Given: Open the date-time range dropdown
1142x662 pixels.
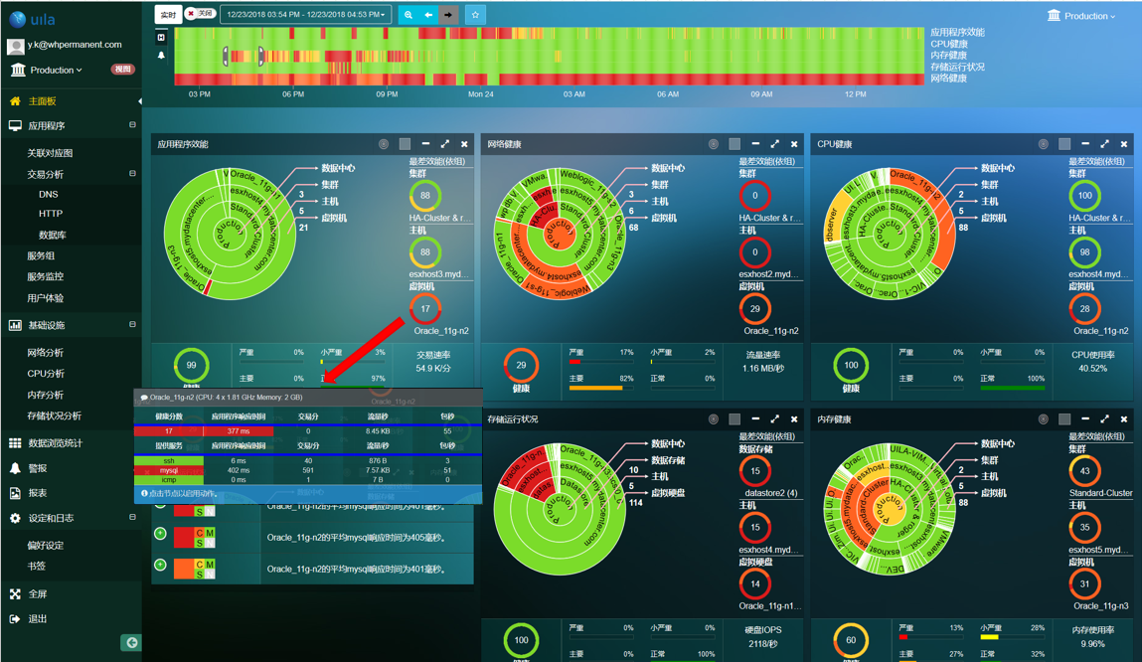Looking at the screenshot, I should 305,15.
